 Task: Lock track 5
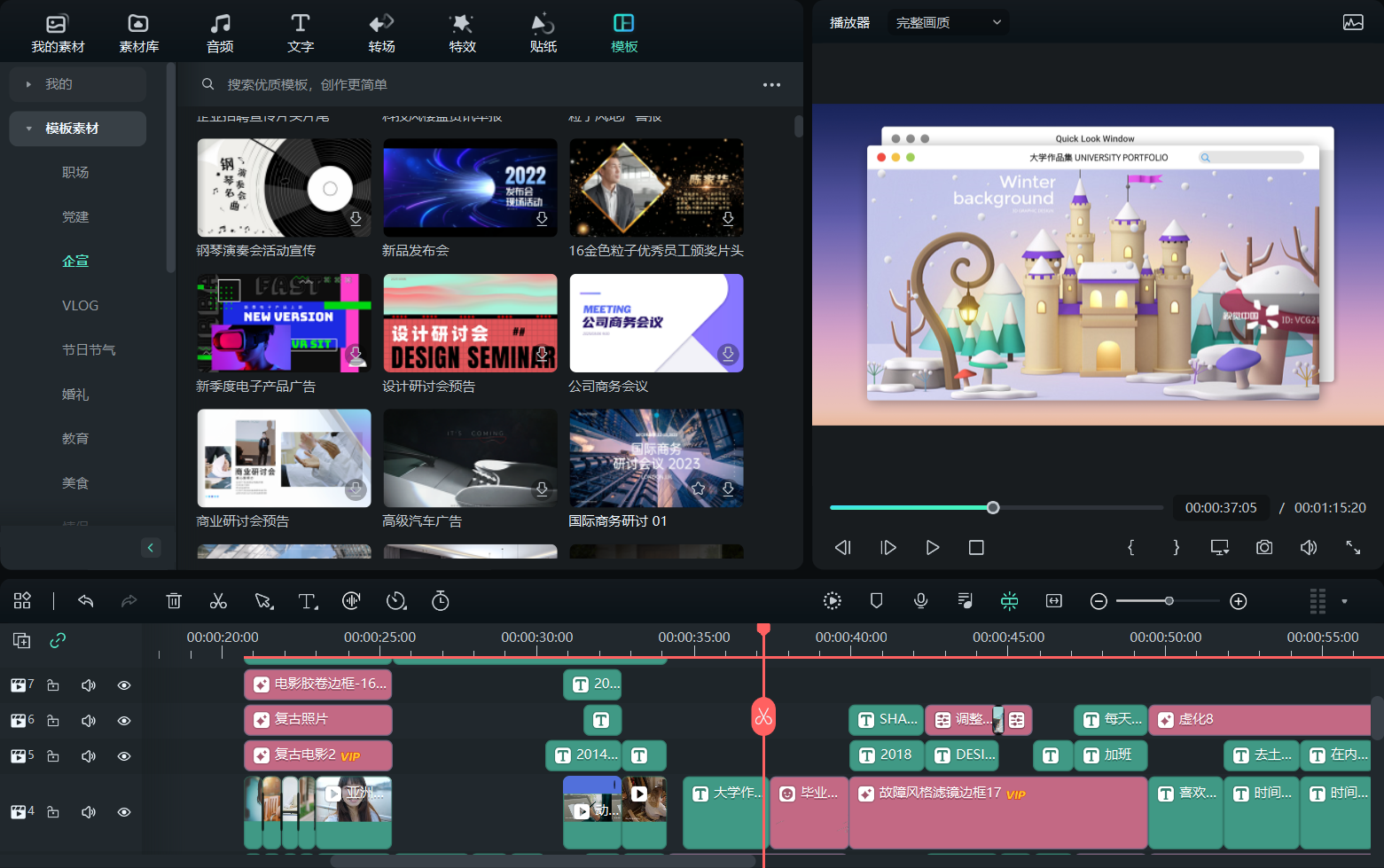tap(53, 756)
